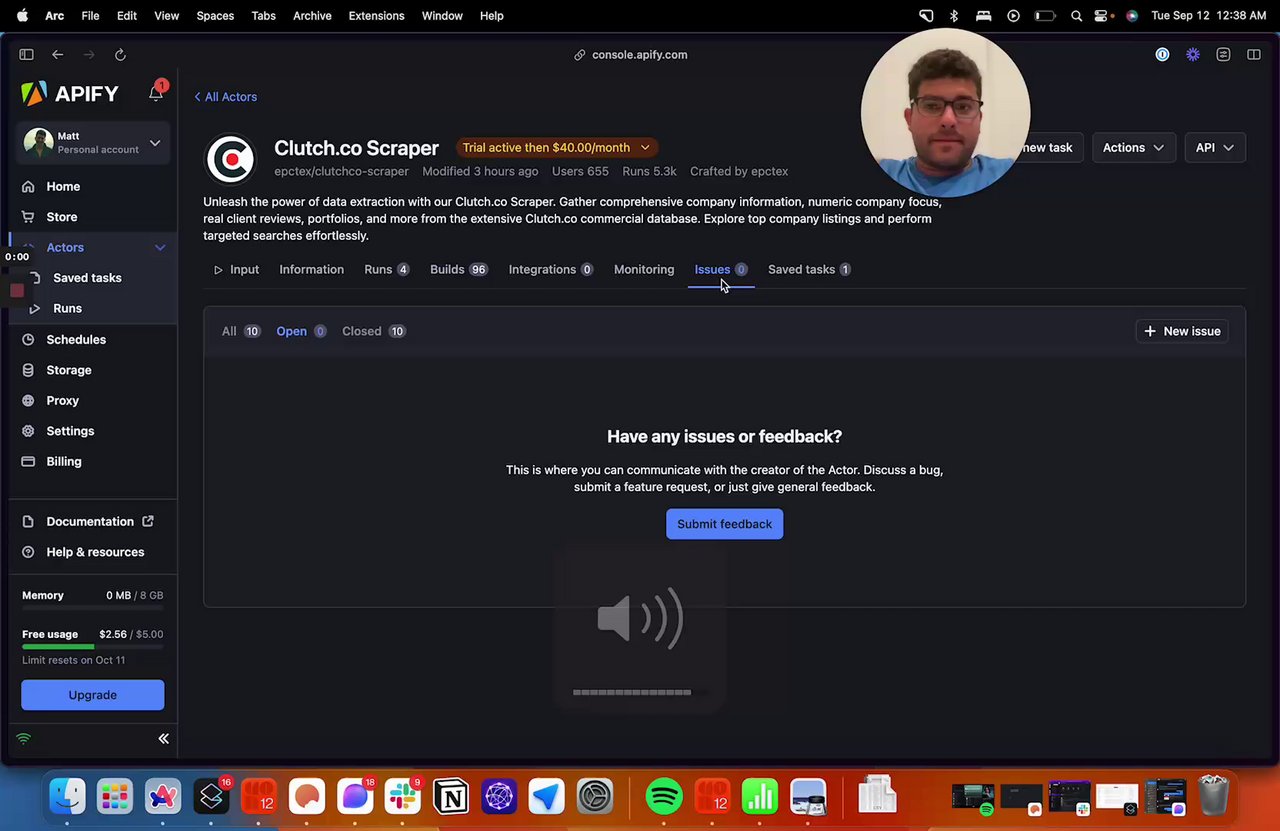Click the Clutch.co Scraper actor logo
The width and height of the screenshot is (1280, 831).
(230, 159)
